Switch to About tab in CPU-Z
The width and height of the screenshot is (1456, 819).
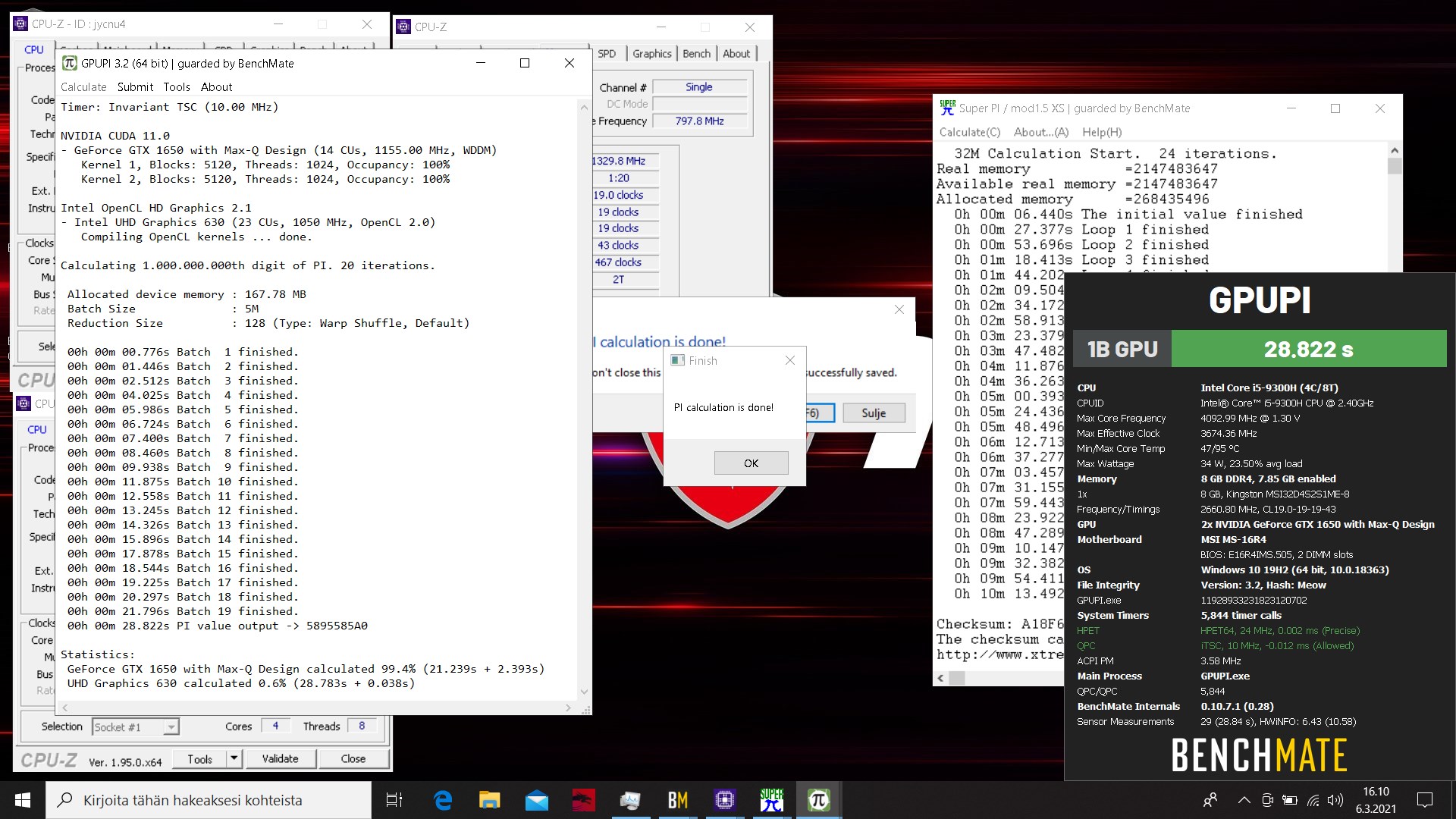tap(736, 54)
